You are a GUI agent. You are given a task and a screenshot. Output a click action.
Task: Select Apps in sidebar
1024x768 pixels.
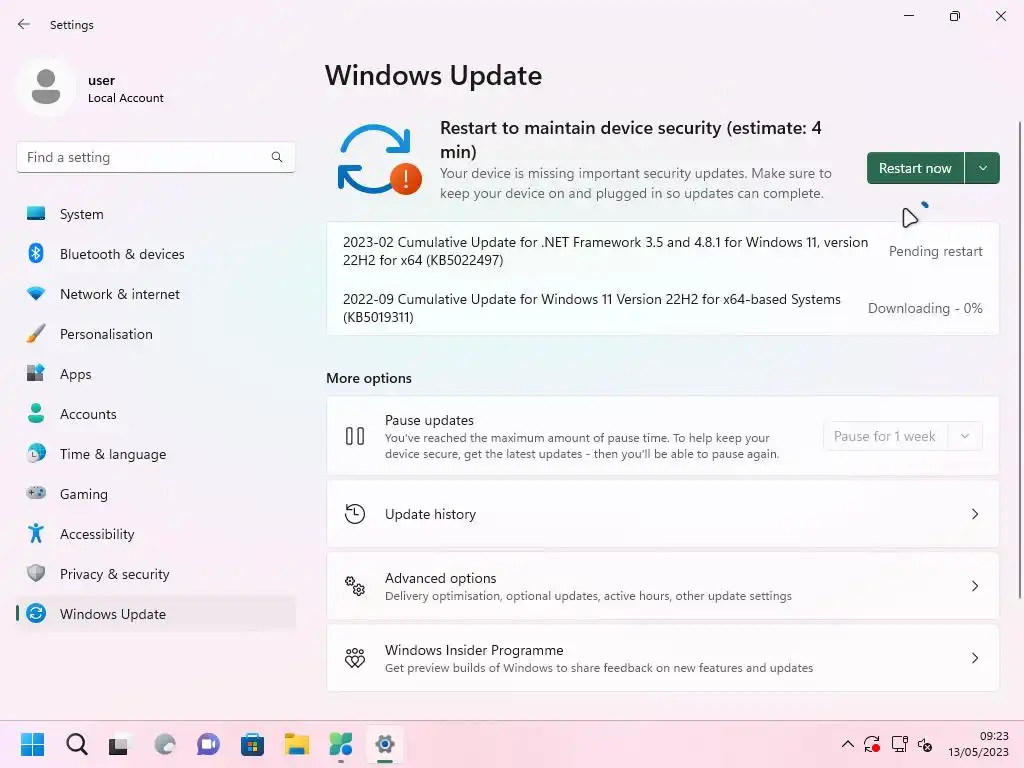coord(155,374)
